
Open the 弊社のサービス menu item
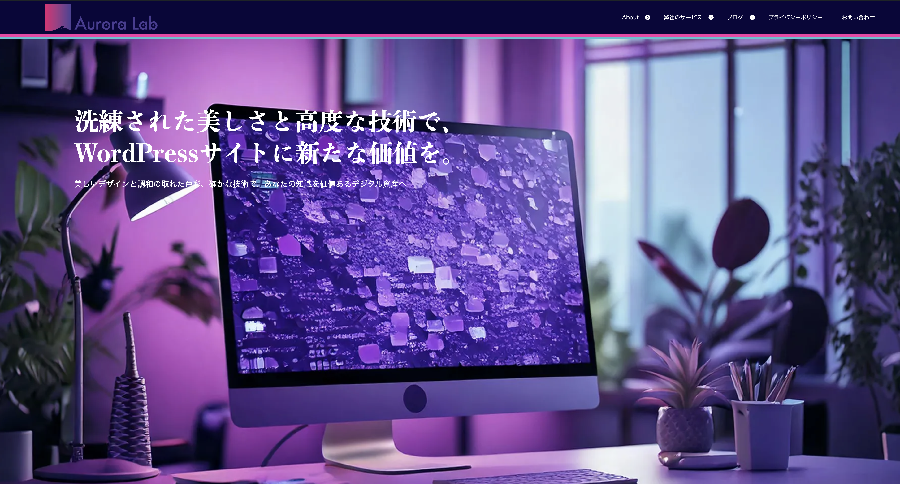click(x=684, y=17)
